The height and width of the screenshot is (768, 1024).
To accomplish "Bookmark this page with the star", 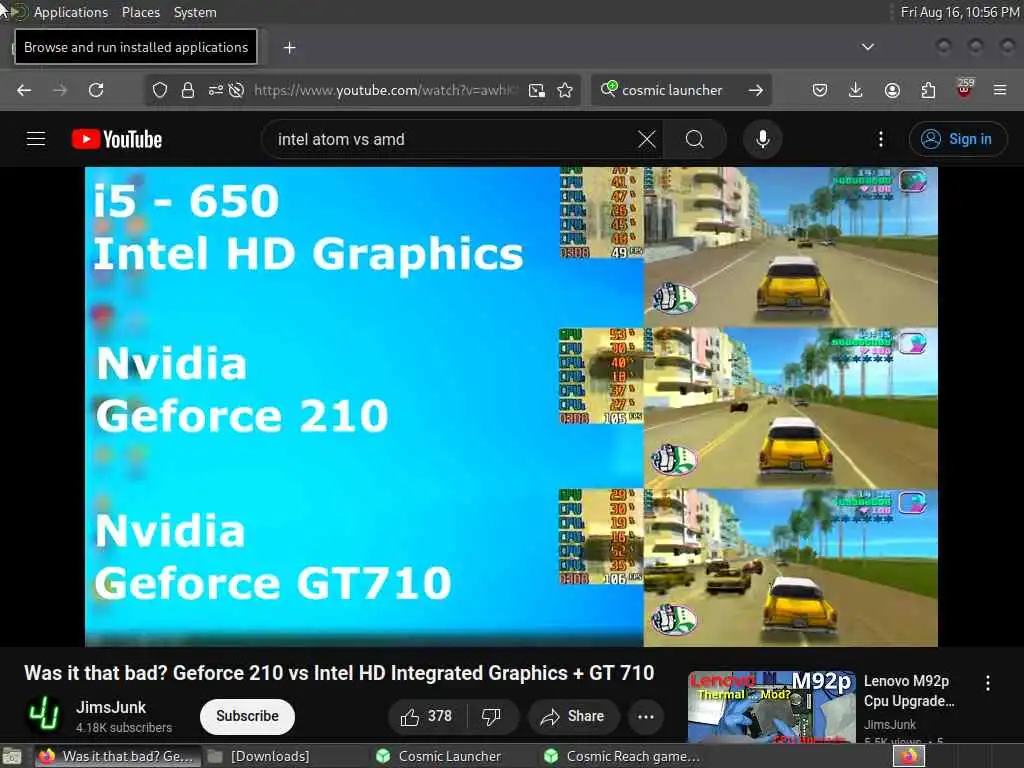I will click(x=566, y=90).
